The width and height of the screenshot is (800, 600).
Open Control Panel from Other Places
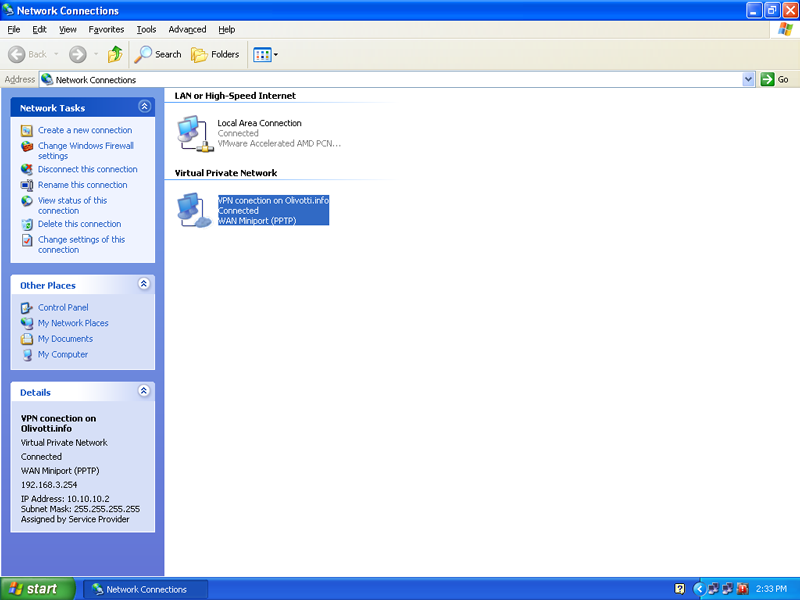coord(63,307)
